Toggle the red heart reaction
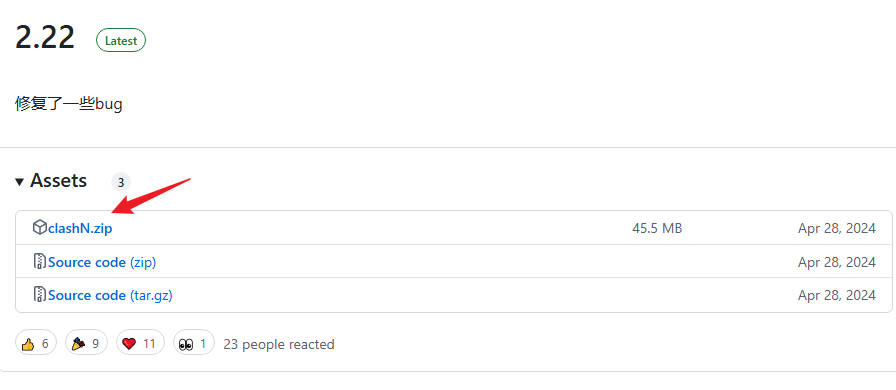The image size is (896, 390). coord(140,344)
